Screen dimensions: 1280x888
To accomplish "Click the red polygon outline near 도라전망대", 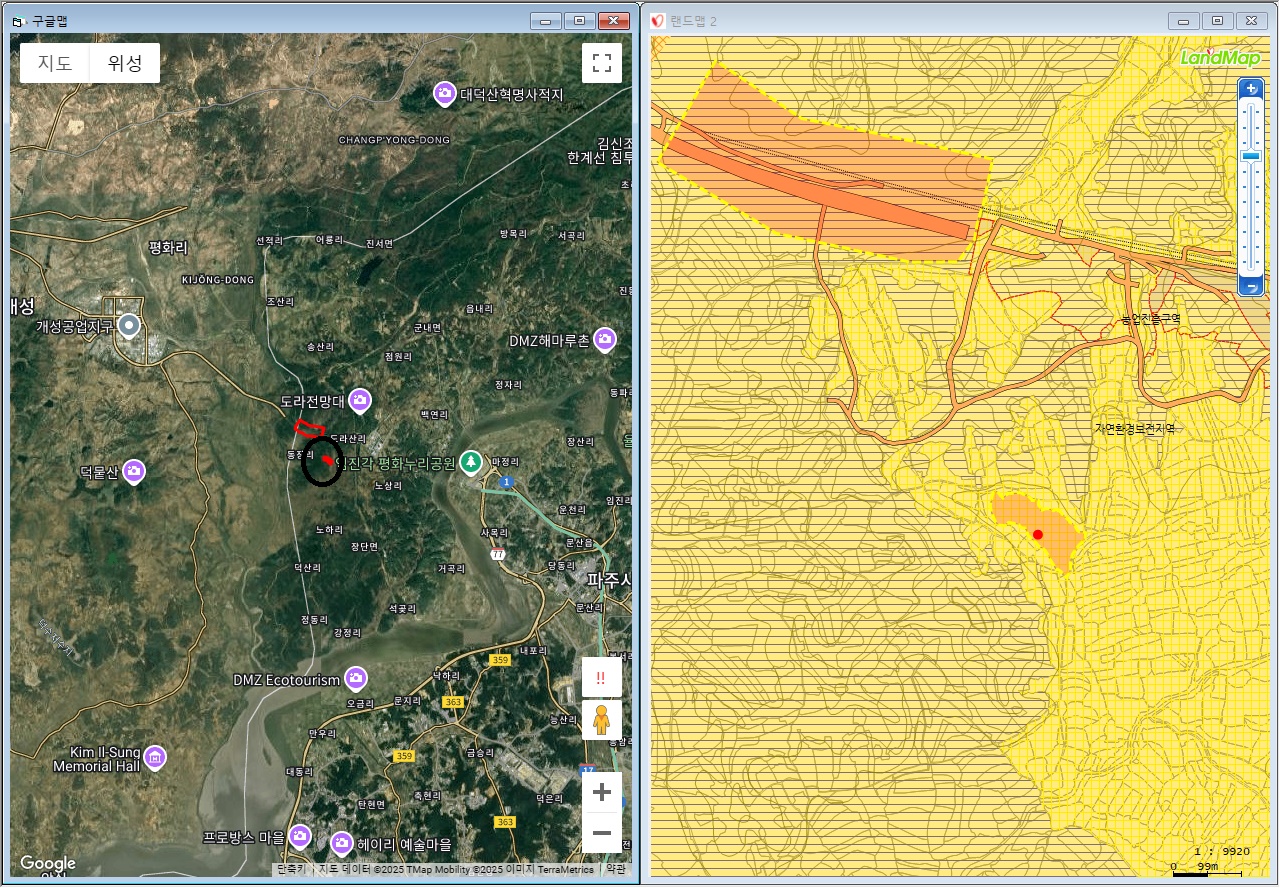I will 310,428.
